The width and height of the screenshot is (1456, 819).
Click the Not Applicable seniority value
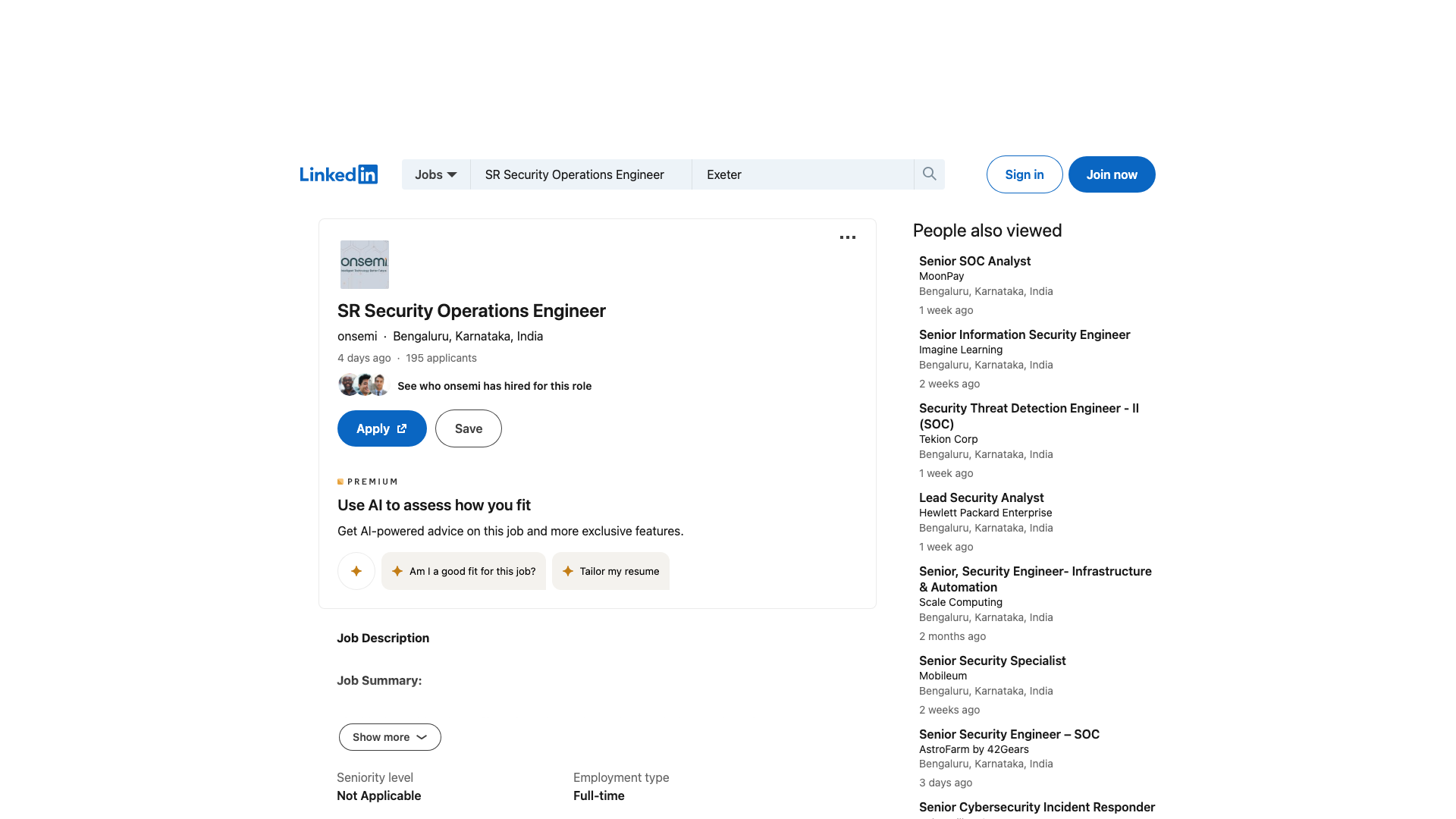pyautogui.click(x=378, y=795)
